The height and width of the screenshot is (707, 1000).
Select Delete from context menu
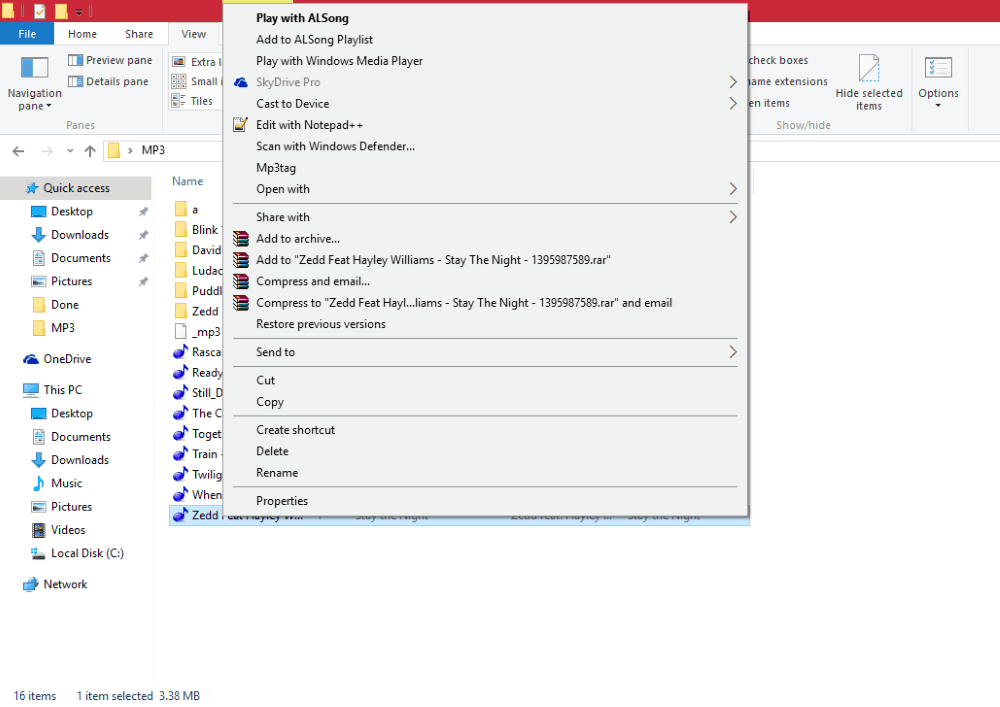[x=272, y=451]
